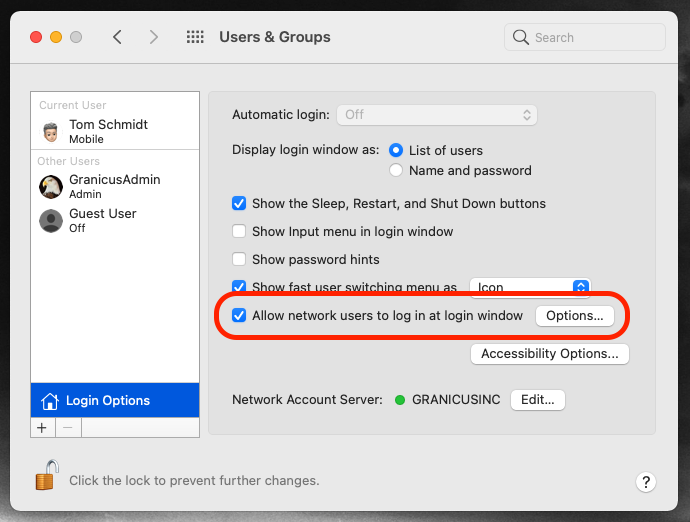Click the lock icon to prevent changes
Screen dimensions: 690x522
[45, 476]
